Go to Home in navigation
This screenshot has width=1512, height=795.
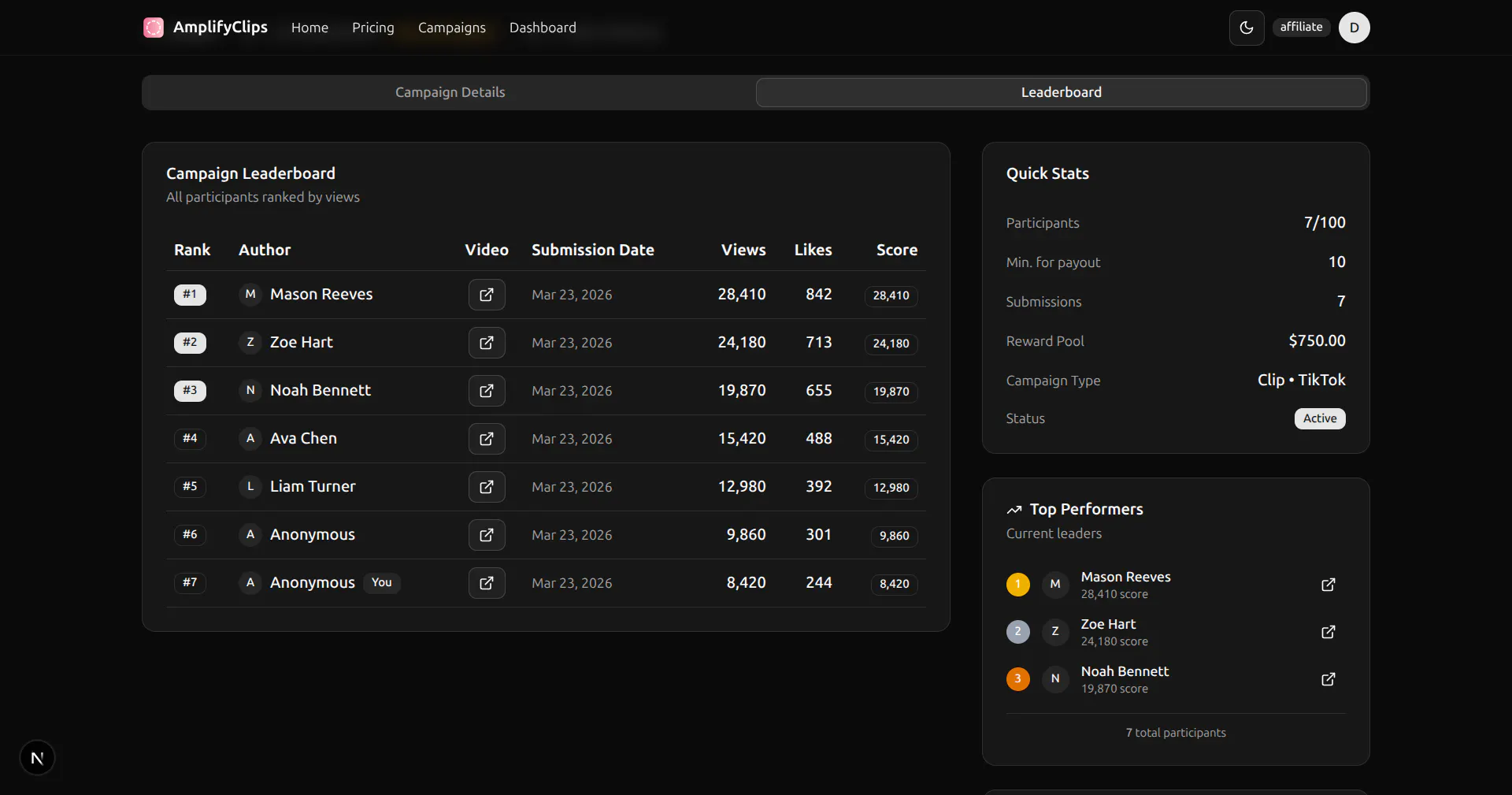click(309, 28)
